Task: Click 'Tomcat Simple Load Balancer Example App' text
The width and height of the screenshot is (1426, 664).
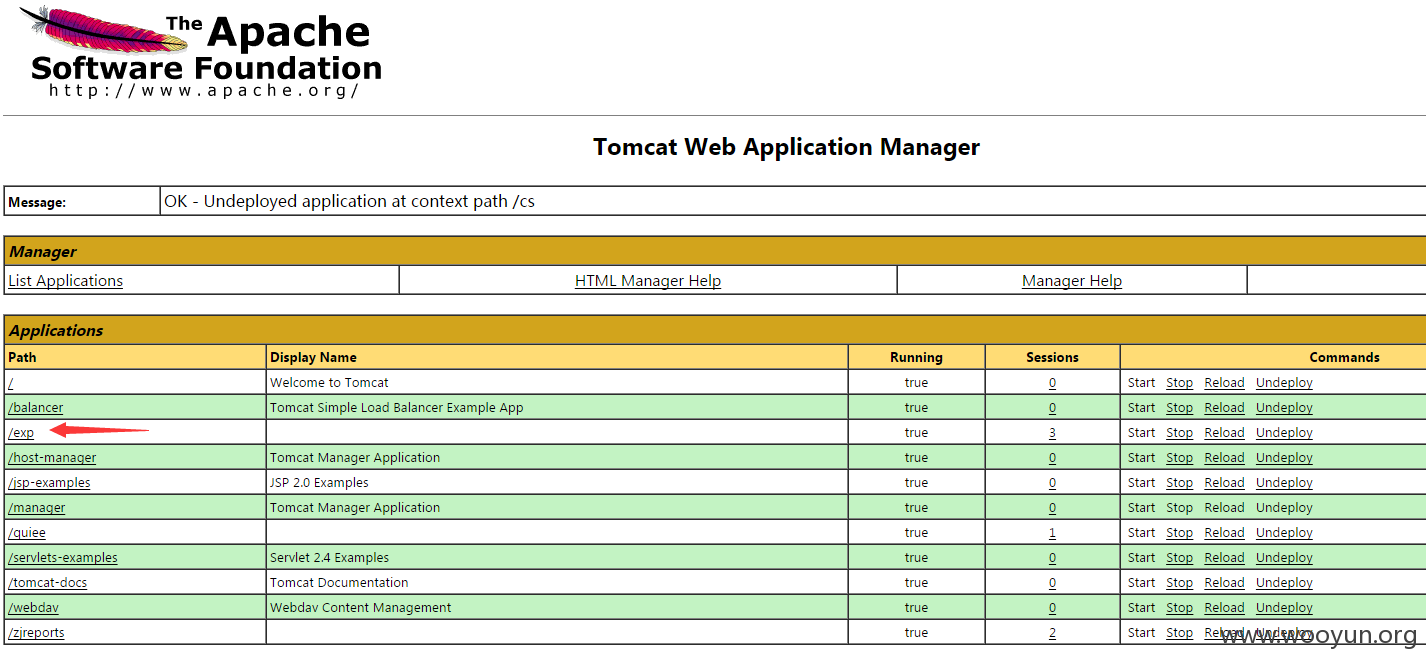Action: (x=396, y=408)
